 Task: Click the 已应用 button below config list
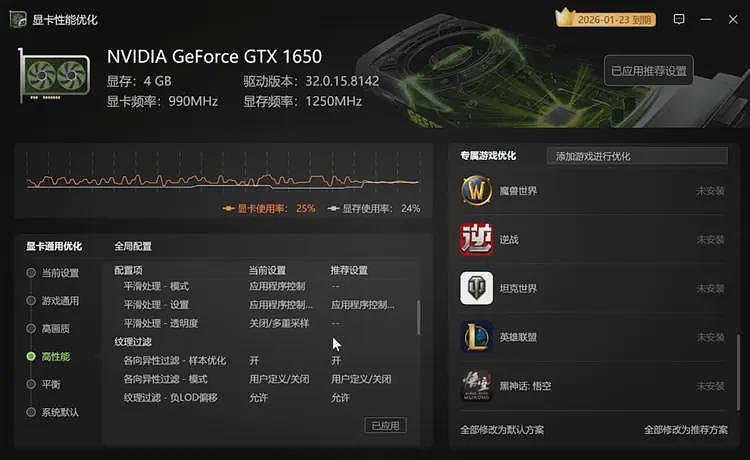pos(386,425)
